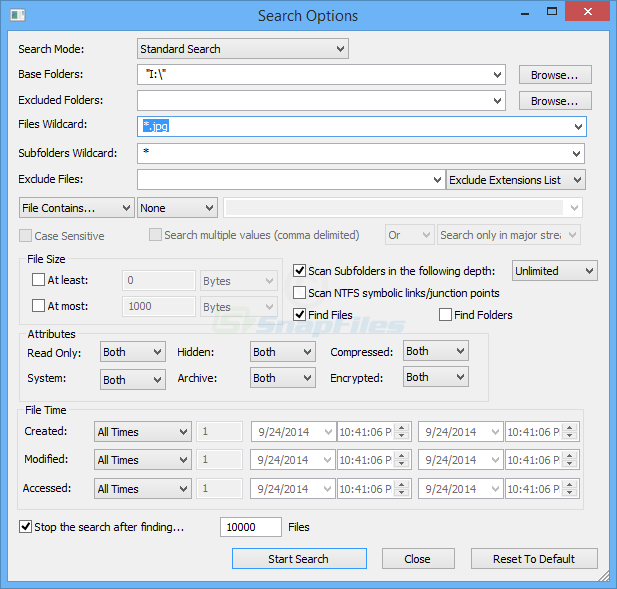Screen dimensions: 617x589
Task: Enable the At least file size checkbox
Action: [38, 280]
